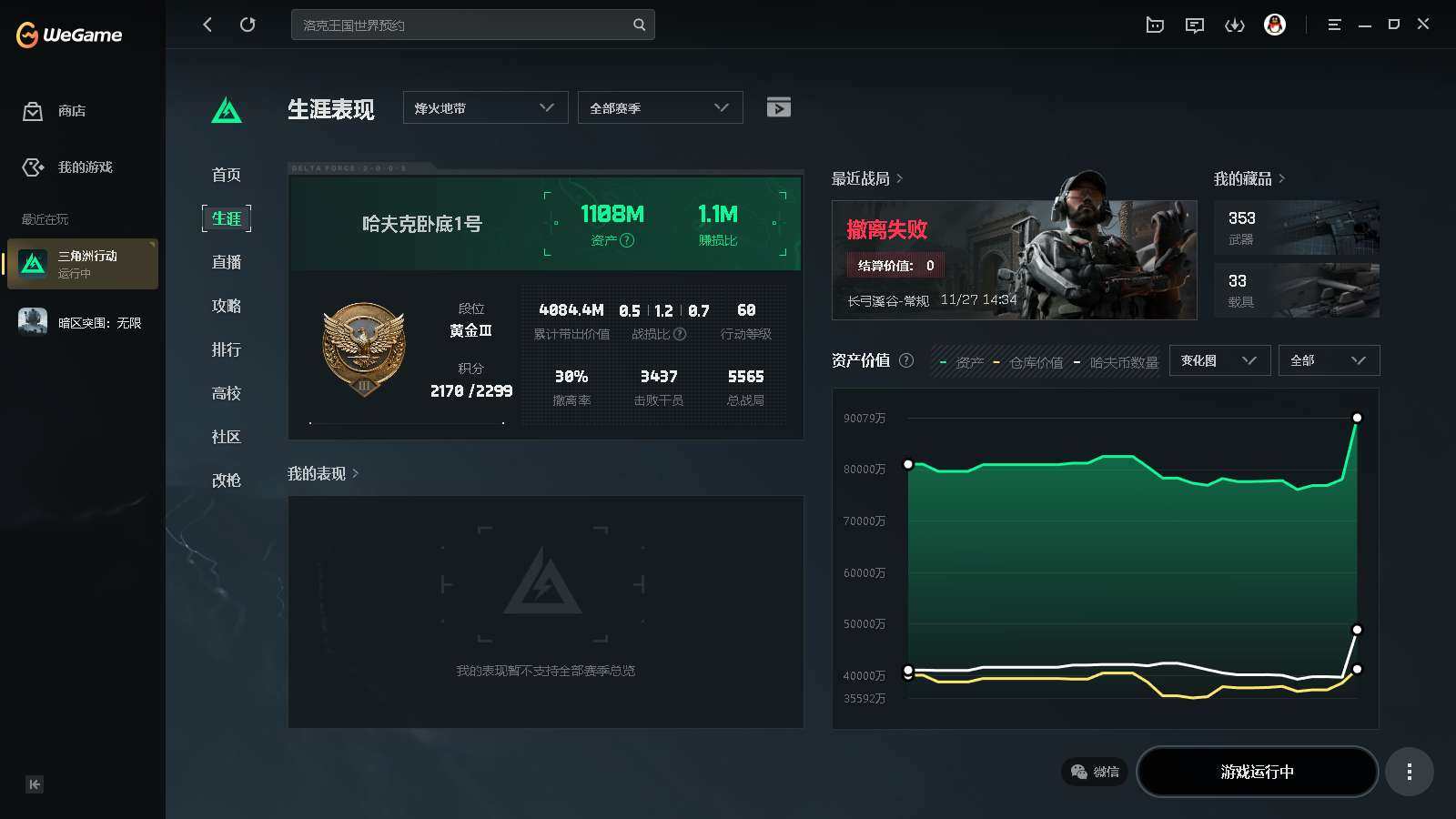Click the 1108M asset value
Viewport: 1456px width, 819px height.
(x=612, y=214)
